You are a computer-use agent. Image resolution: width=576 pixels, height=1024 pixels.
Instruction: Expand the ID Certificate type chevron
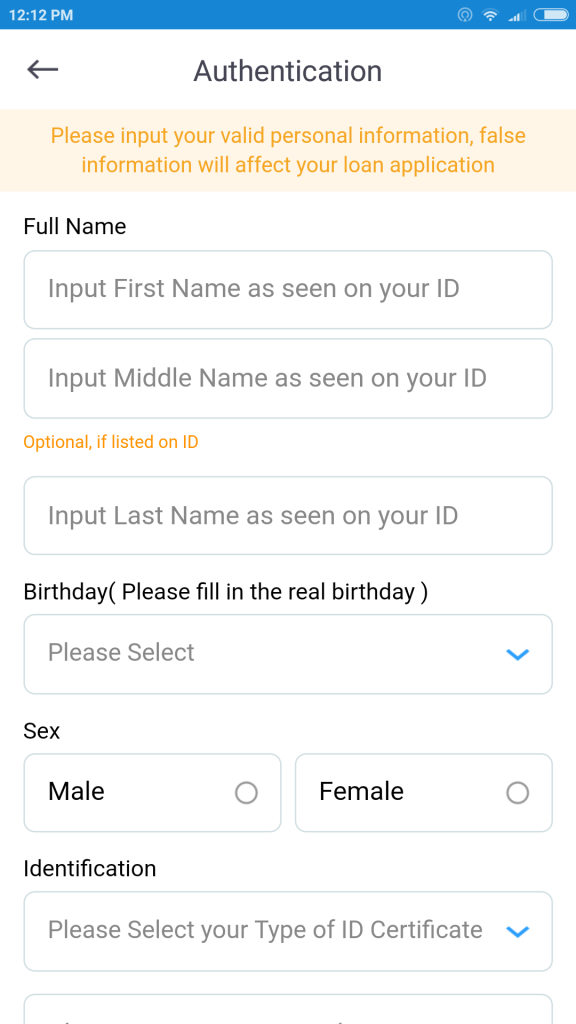pyautogui.click(x=517, y=932)
